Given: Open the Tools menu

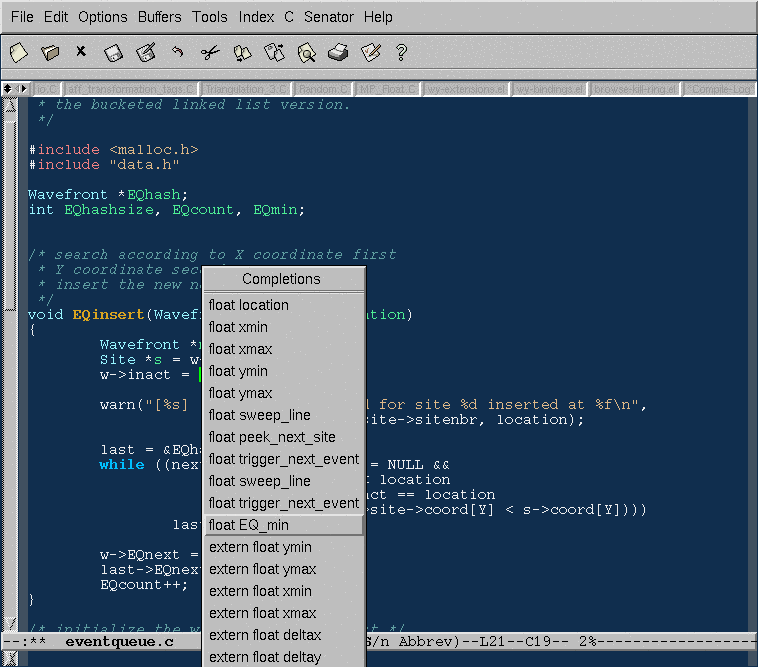Looking at the screenshot, I should (x=210, y=17).
